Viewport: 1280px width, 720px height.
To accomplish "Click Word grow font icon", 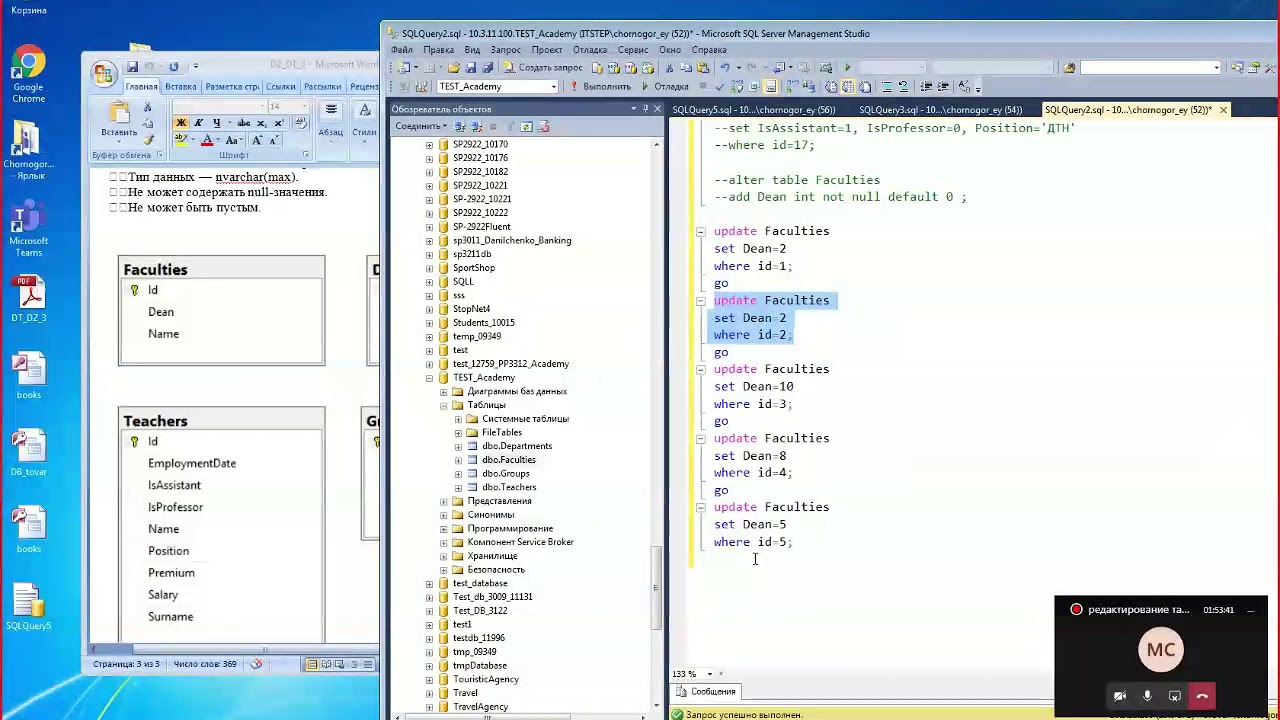I will pos(257,140).
